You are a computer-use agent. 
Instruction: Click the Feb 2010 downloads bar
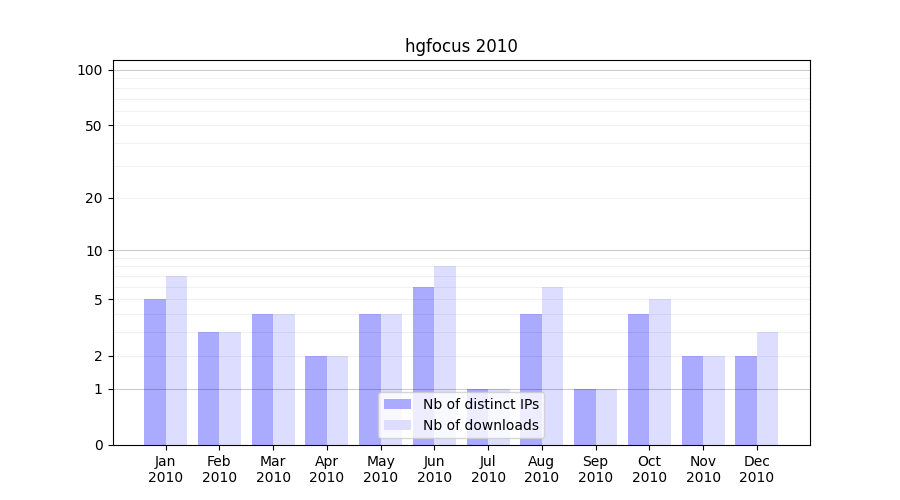tap(230, 388)
